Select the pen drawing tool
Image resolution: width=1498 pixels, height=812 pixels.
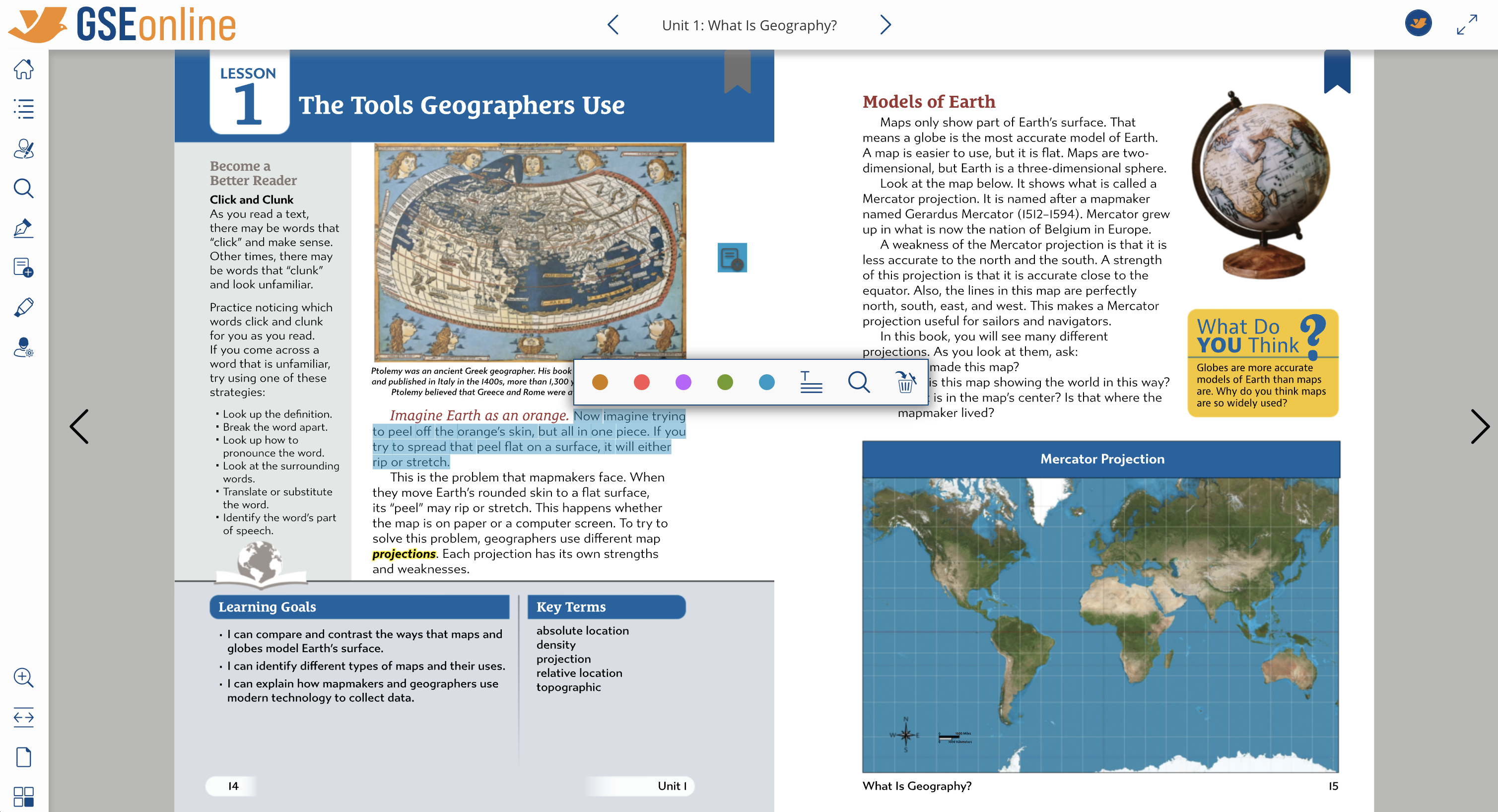(24, 228)
